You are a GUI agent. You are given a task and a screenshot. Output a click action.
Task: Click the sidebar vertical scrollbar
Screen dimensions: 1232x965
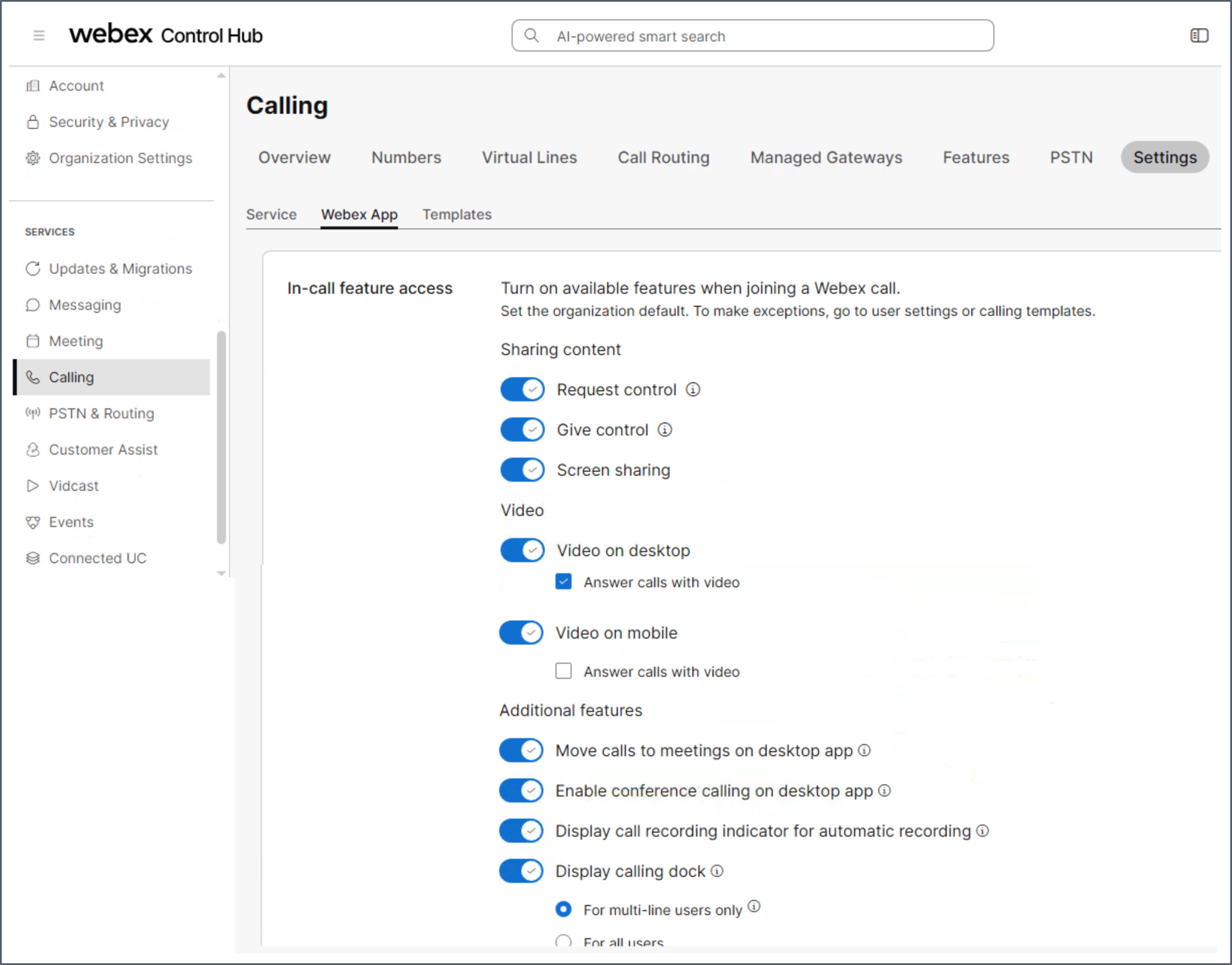click(x=221, y=438)
